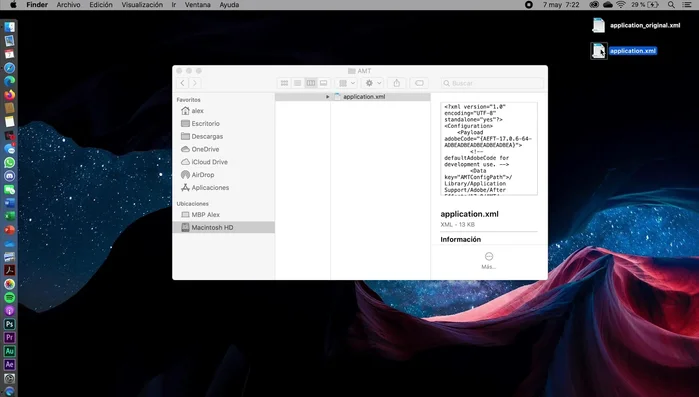
Task: Open the Preview app in the Dock
Action: coord(9,41)
